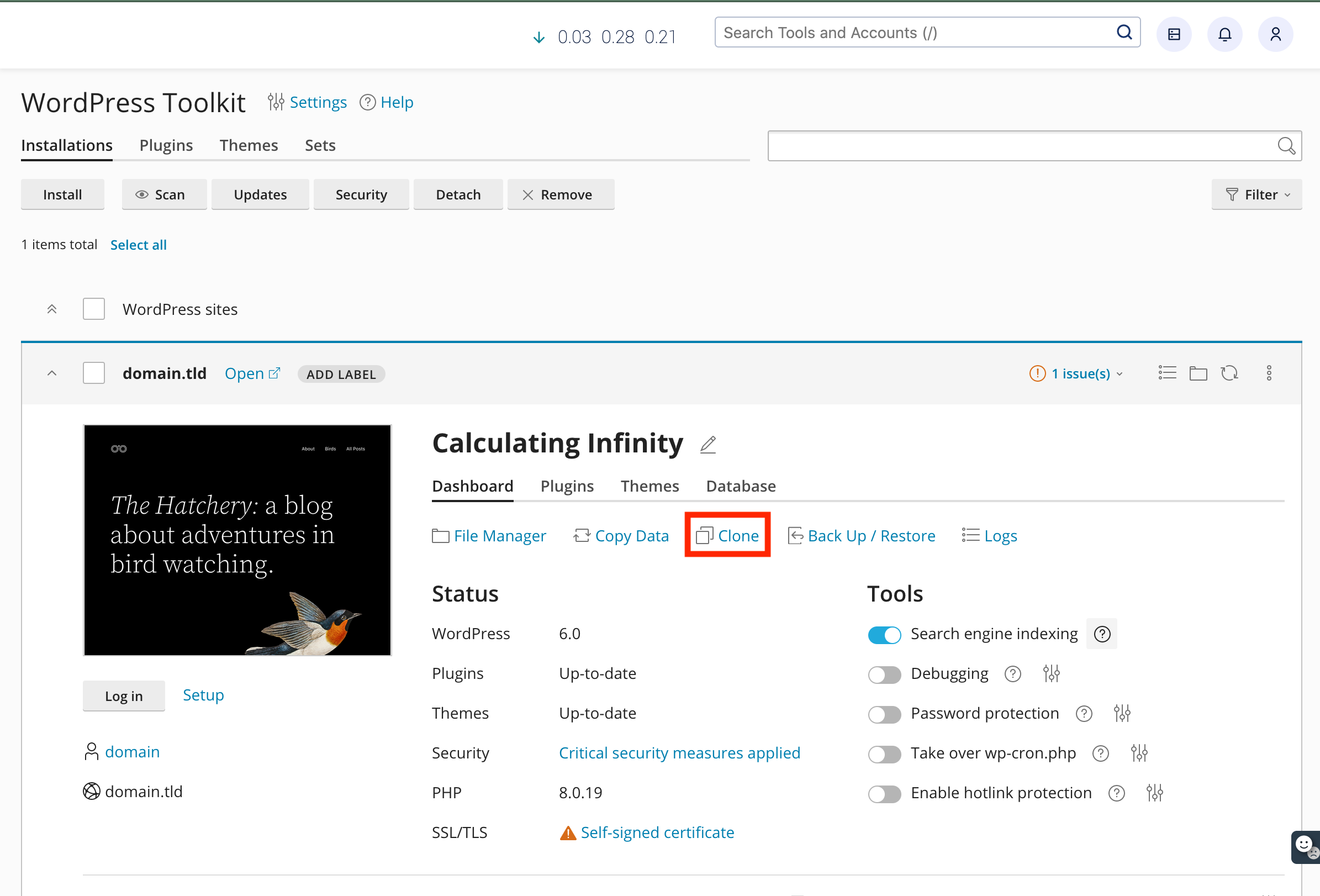Open the domain.tld logs list icon
This screenshot has width=1320, height=896.
tap(1167, 373)
